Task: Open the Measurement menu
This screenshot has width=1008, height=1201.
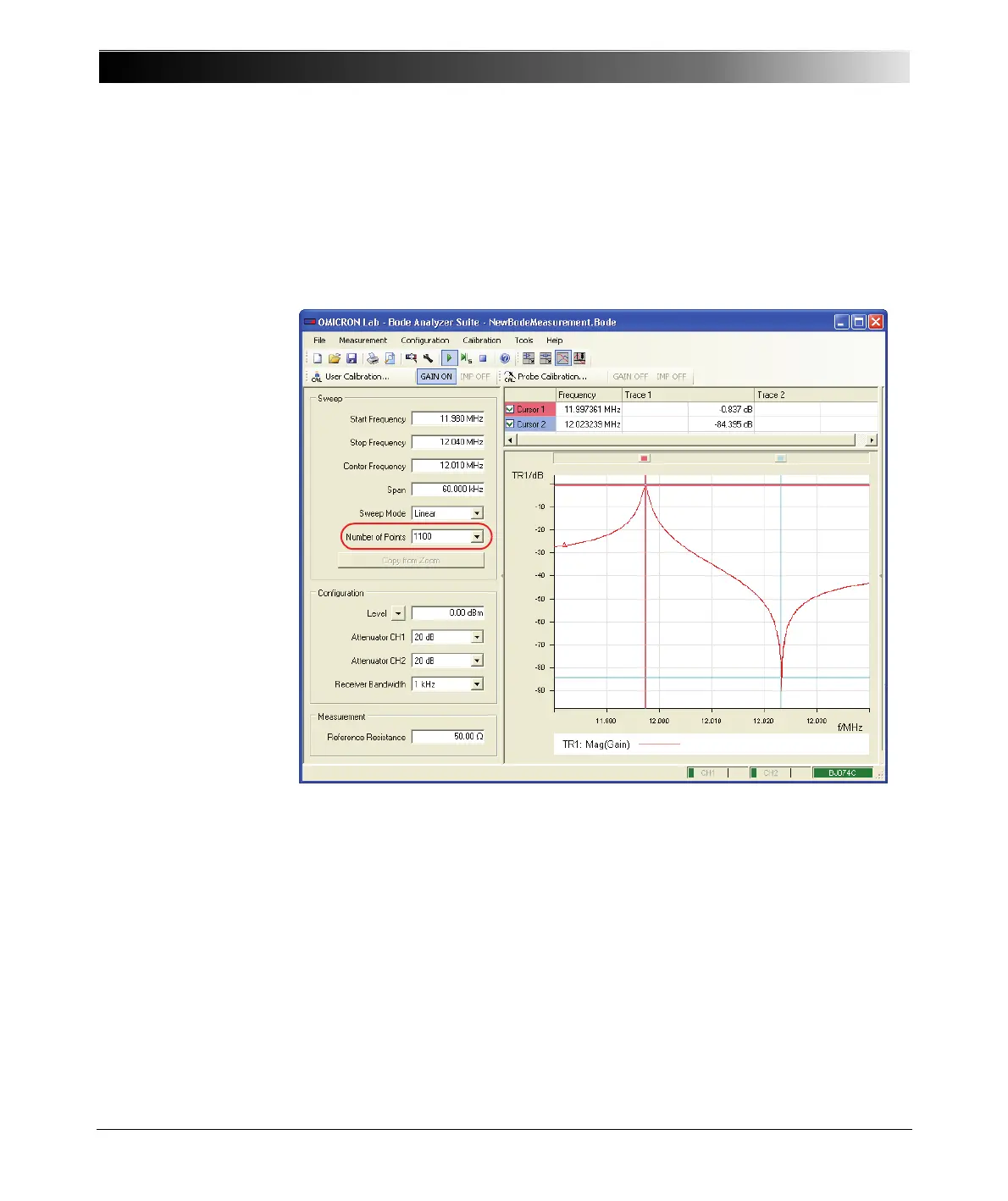Action: pos(363,340)
